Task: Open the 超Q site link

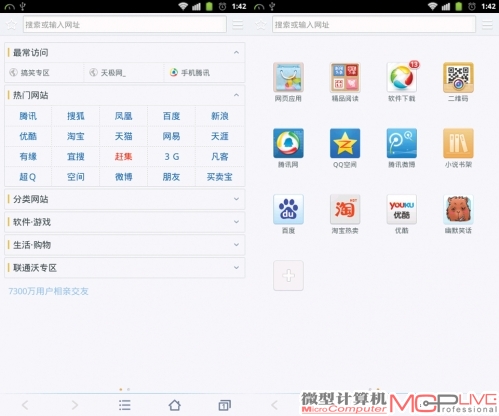Action: 27,177
